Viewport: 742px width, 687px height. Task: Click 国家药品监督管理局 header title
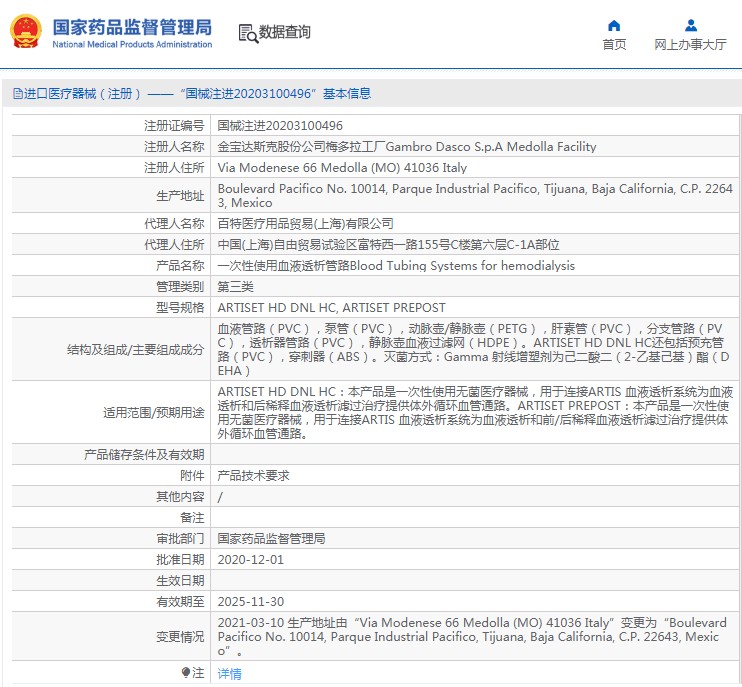pos(132,27)
